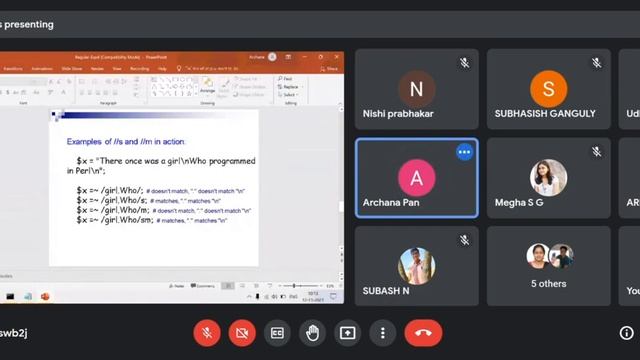The width and height of the screenshot is (640, 360).
Task: Click the slide heading 'Examples of //s and //m in action'
Action: click(x=126, y=142)
